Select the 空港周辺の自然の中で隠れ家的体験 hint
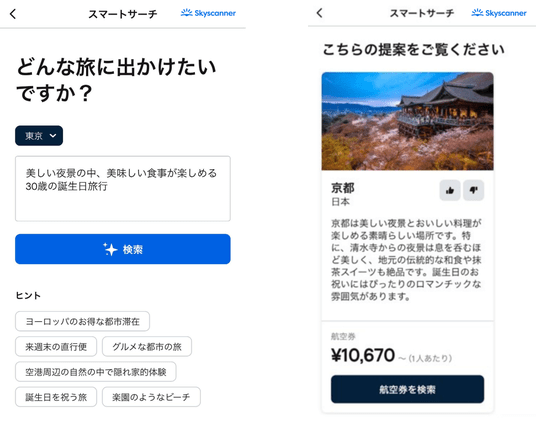Screen dimensions: 536x422 tap(96, 372)
